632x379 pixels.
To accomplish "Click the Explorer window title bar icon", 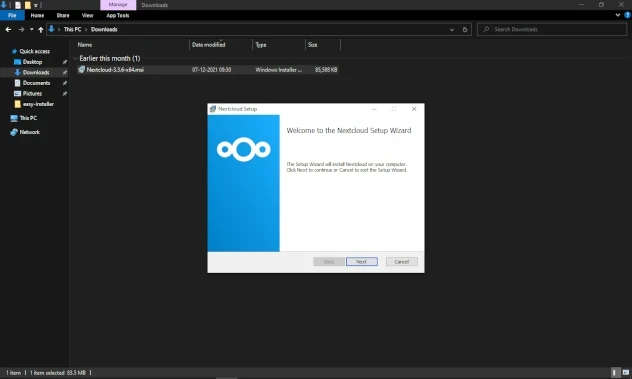I will tap(4, 5).
